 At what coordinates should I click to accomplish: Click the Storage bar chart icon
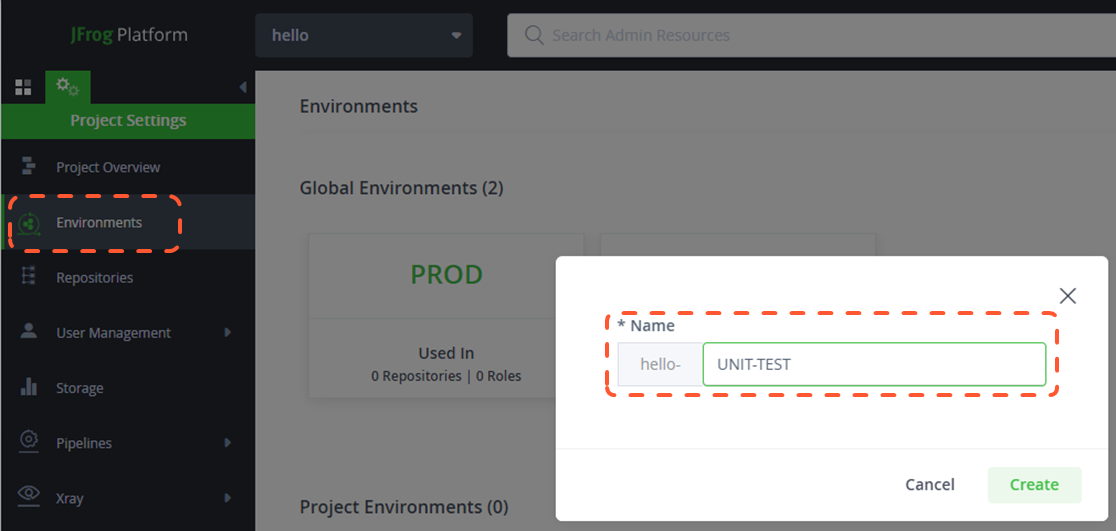[x=29, y=387]
